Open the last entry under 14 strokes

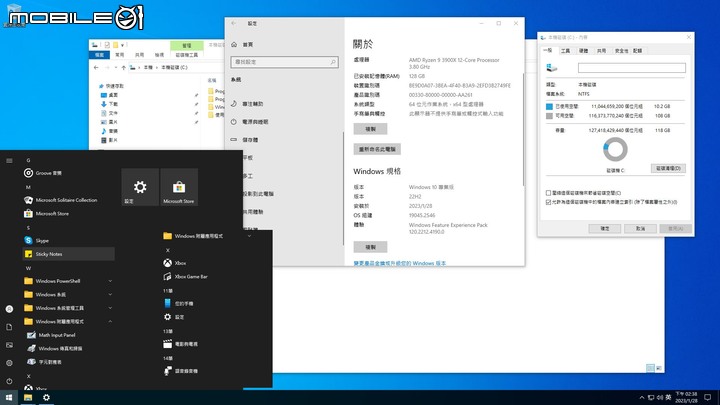pyautogui.click(x=180, y=371)
